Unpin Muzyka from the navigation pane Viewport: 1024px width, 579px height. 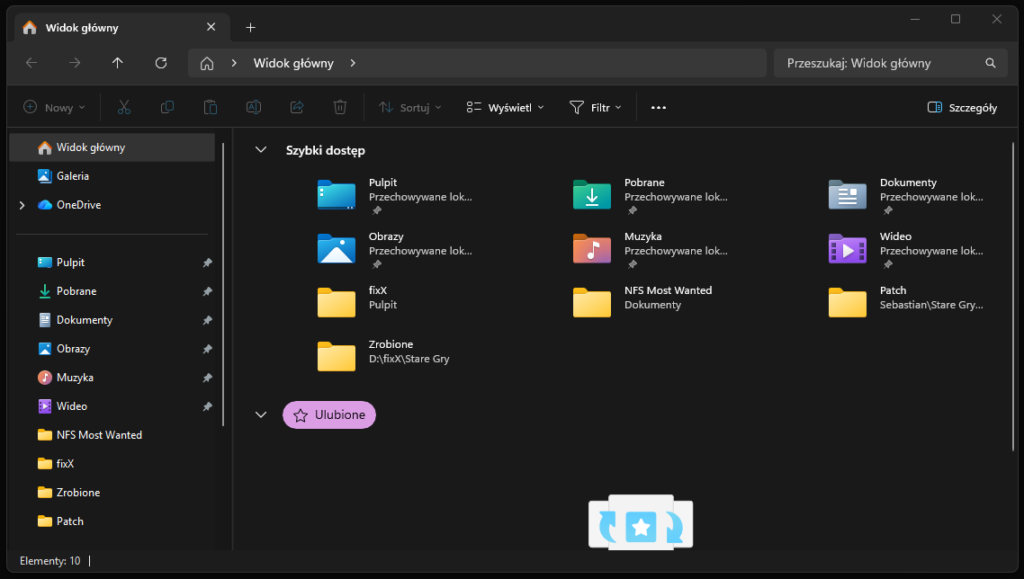207,378
